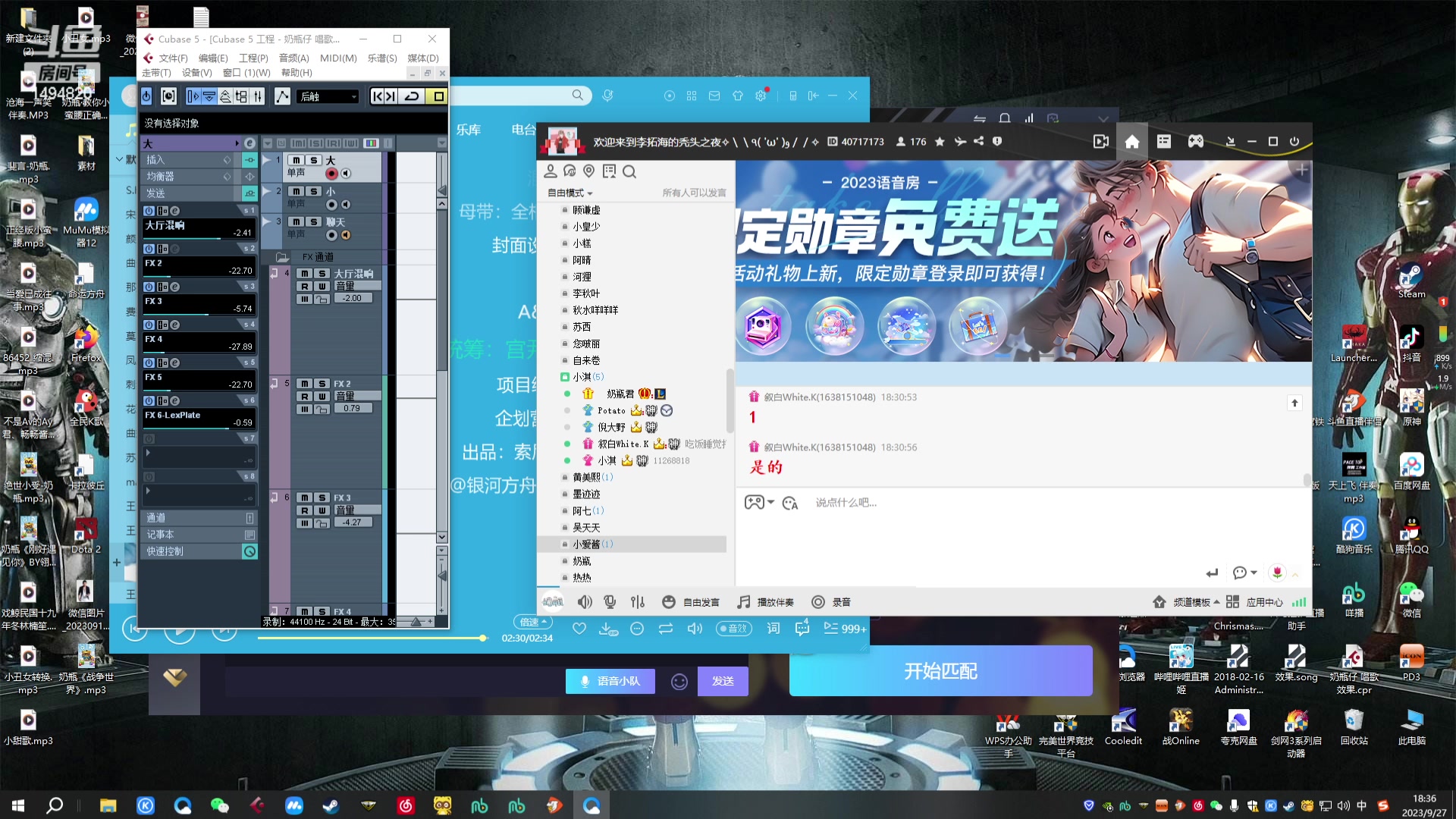Edit channel settings e button for 大
The image size is (1456, 819).
pos(249,143)
